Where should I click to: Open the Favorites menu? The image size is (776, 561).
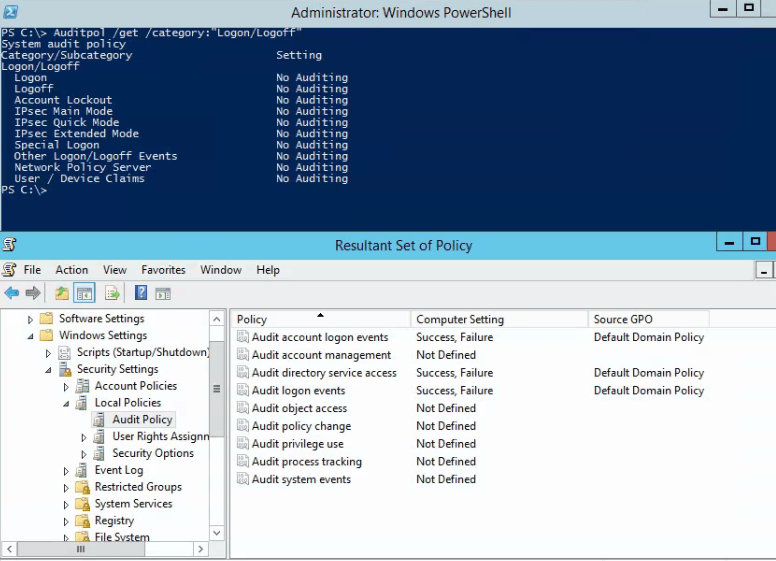click(x=163, y=270)
